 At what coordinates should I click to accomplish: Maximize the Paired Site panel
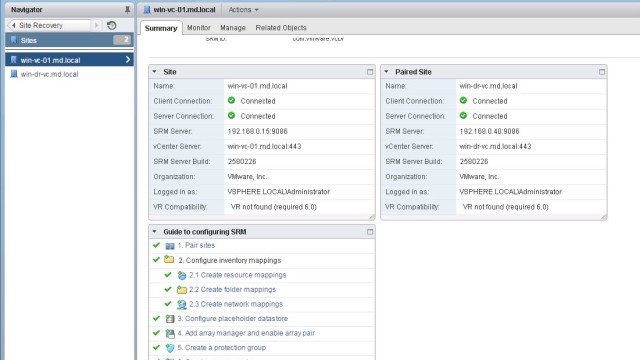tap(602, 72)
